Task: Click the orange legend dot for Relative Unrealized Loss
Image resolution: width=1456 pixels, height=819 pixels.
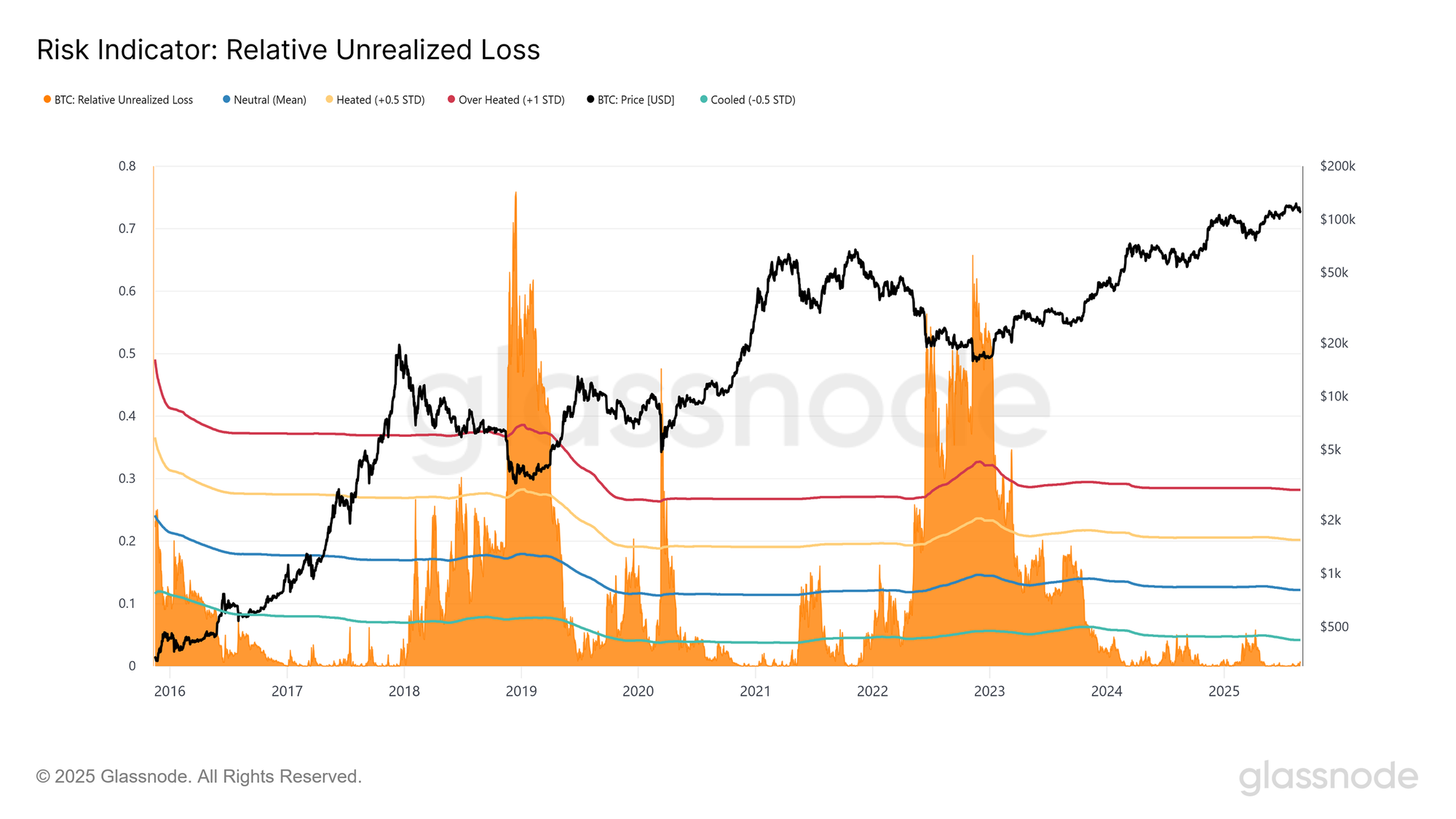Action: click(x=47, y=99)
